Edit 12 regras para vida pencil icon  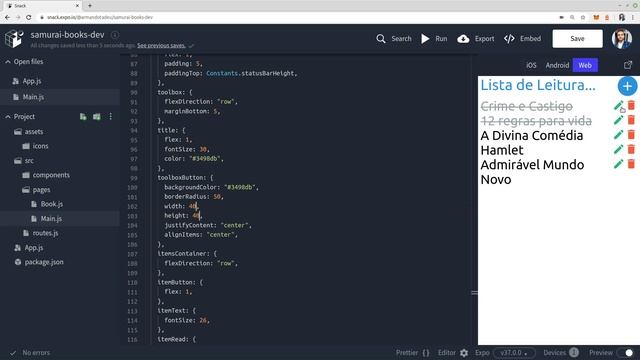[618, 120]
